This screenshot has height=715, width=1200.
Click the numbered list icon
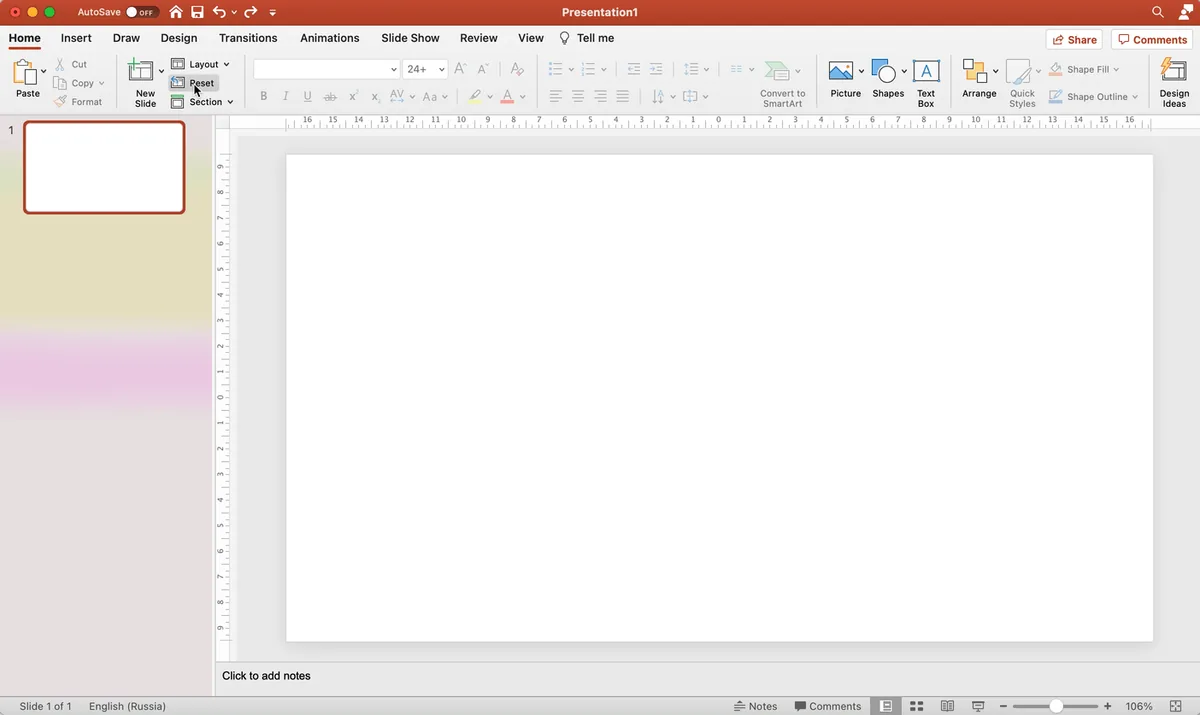(x=588, y=69)
